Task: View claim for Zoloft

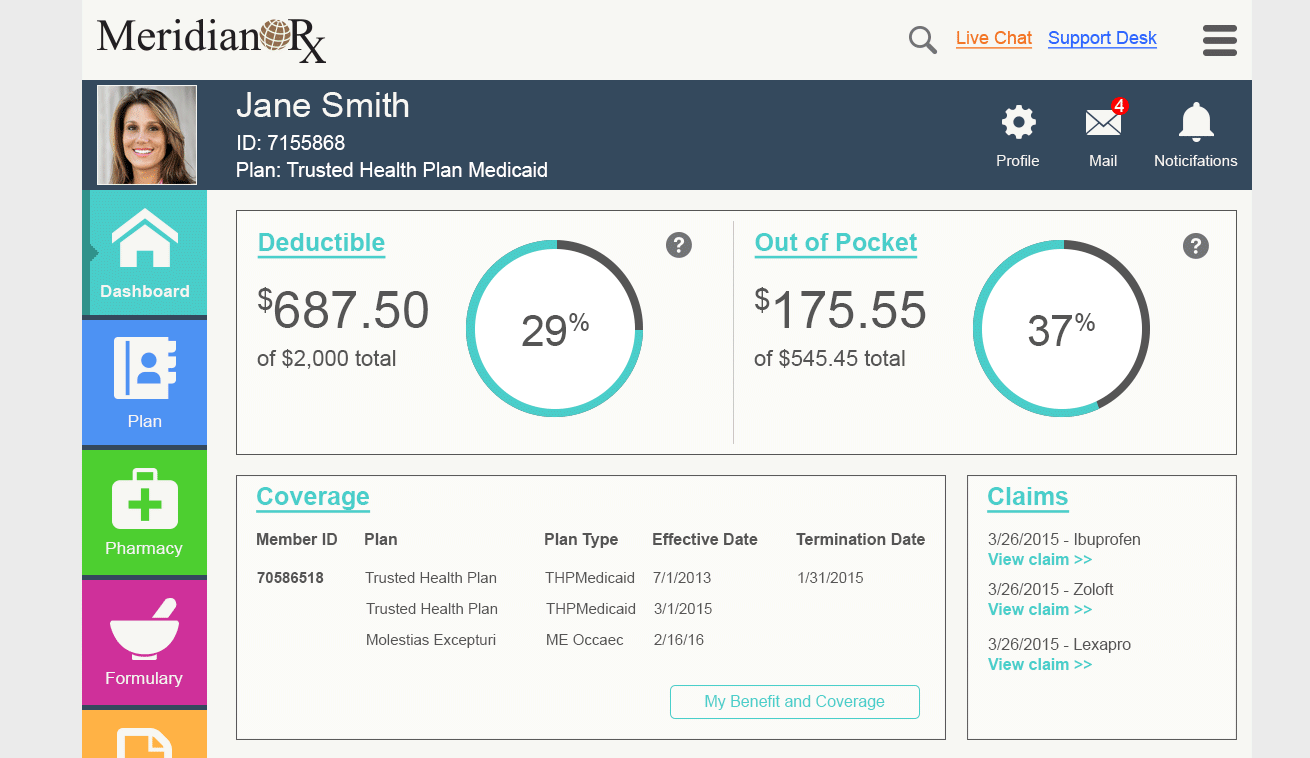Action: coord(1040,609)
